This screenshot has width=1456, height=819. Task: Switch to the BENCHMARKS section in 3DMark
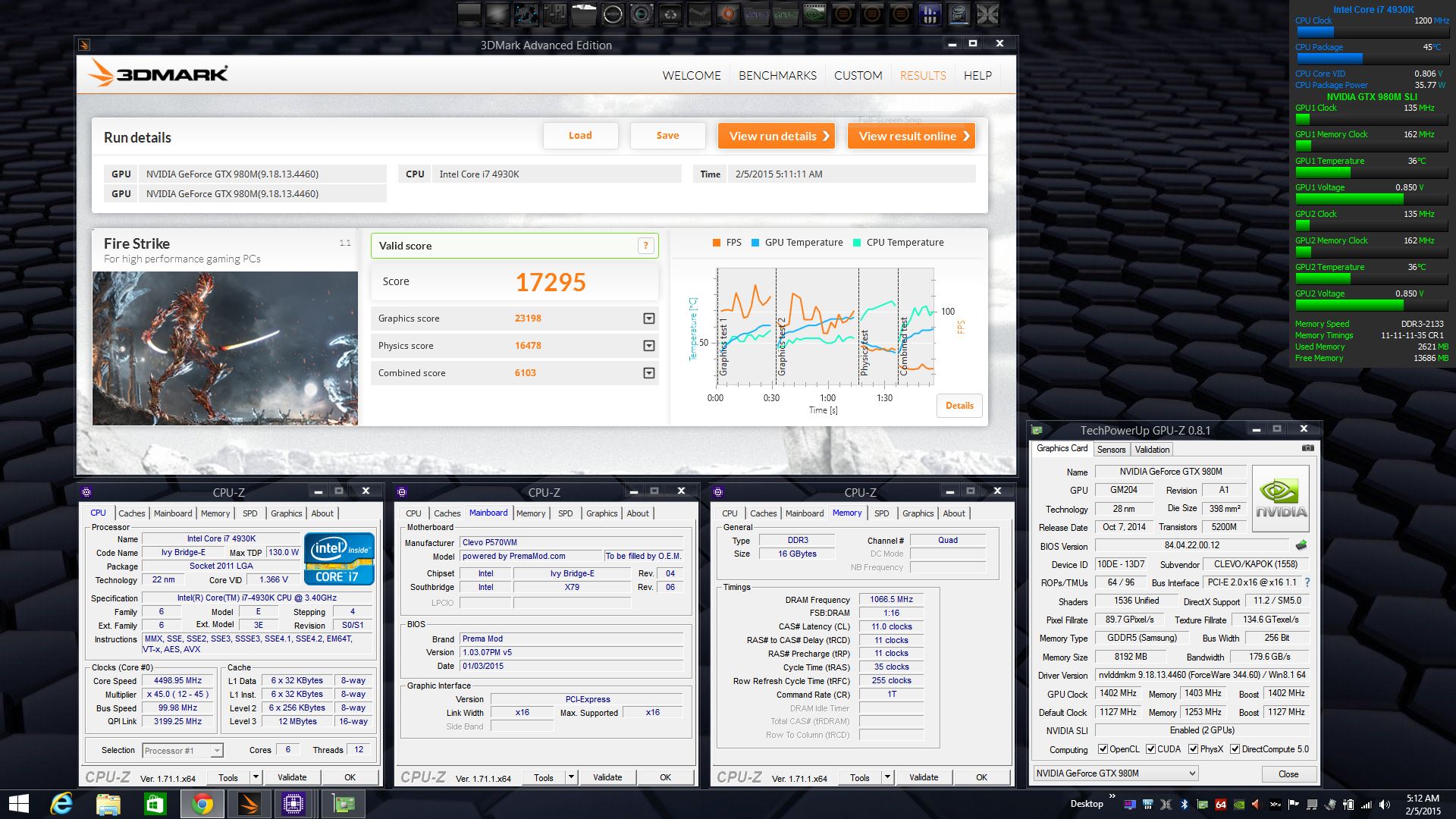[777, 76]
